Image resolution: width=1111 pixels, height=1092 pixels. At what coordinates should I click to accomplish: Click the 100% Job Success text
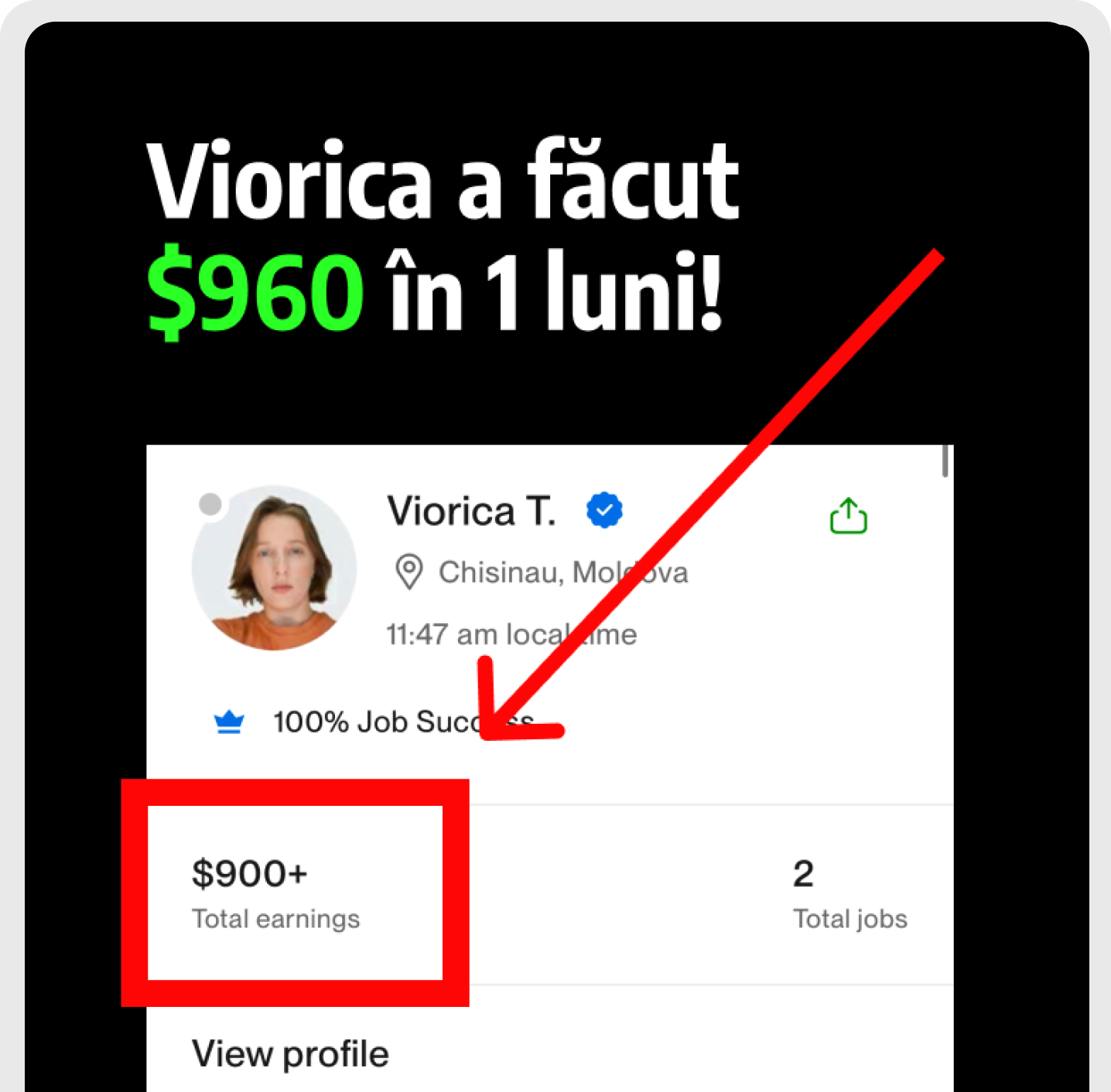(x=403, y=722)
